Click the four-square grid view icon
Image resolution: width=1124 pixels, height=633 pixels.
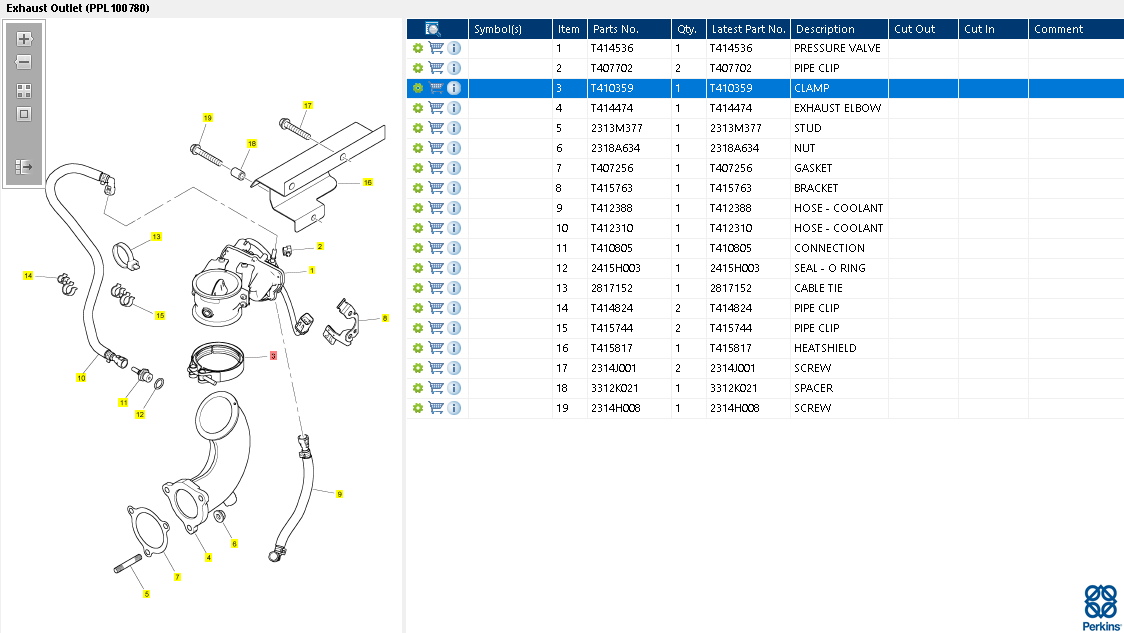pyautogui.click(x=24, y=91)
